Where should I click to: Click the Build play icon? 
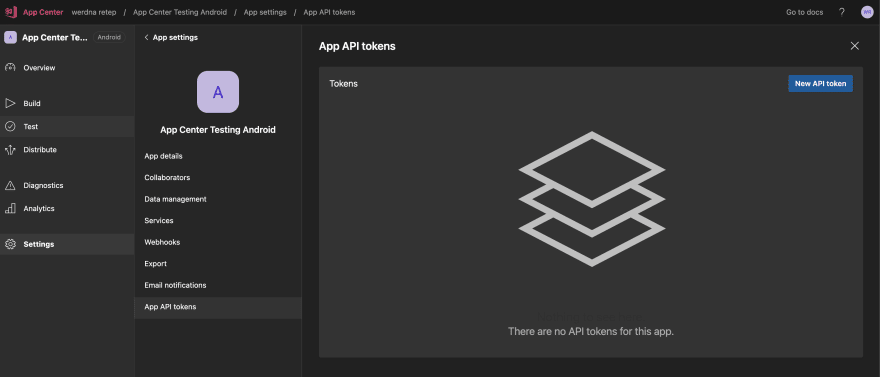pyautogui.click(x=10, y=103)
